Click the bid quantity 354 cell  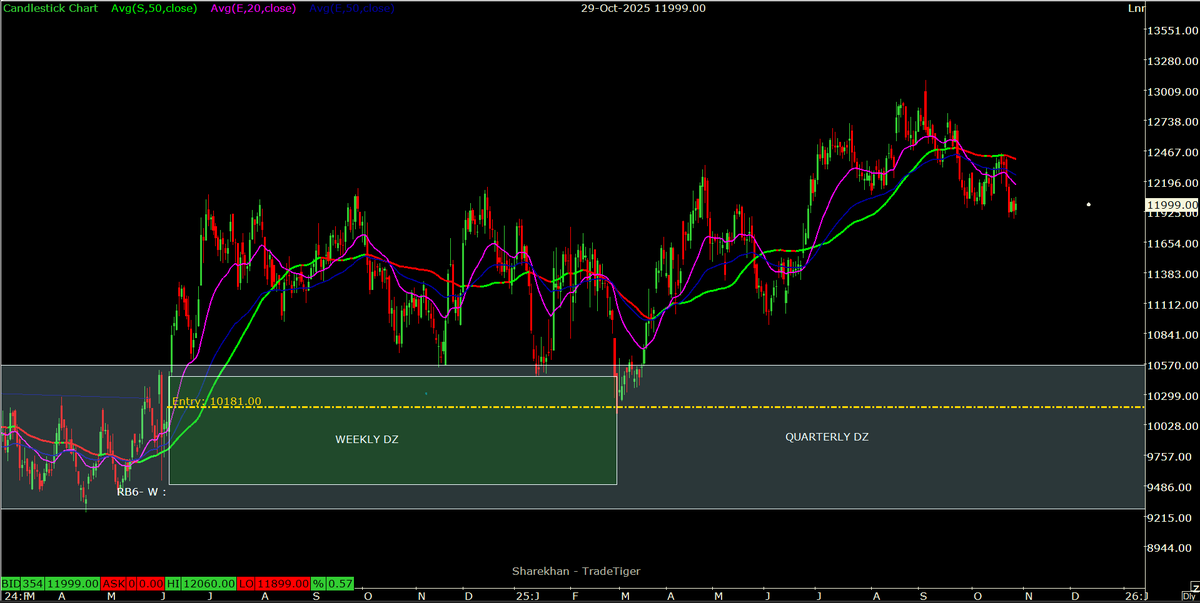pyautogui.click(x=31, y=583)
